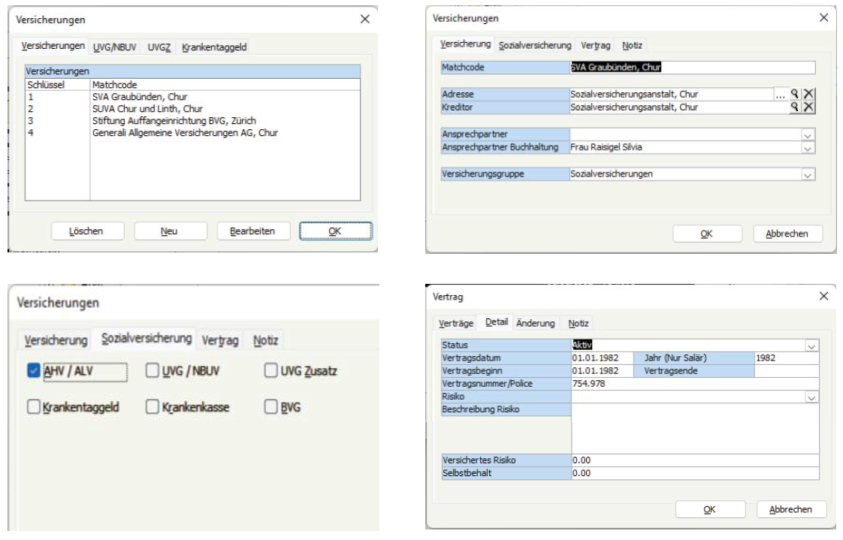Tick the UVG / NBUV checkbox
The height and width of the screenshot is (540, 843).
coord(152,370)
